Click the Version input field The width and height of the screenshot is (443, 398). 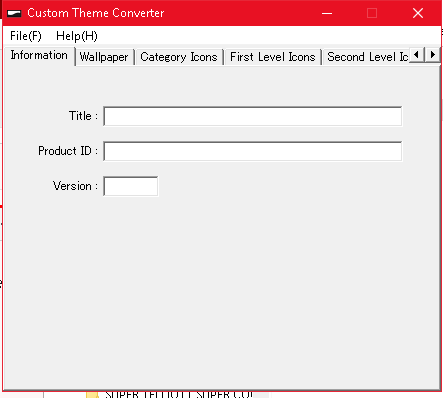[x=131, y=186]
